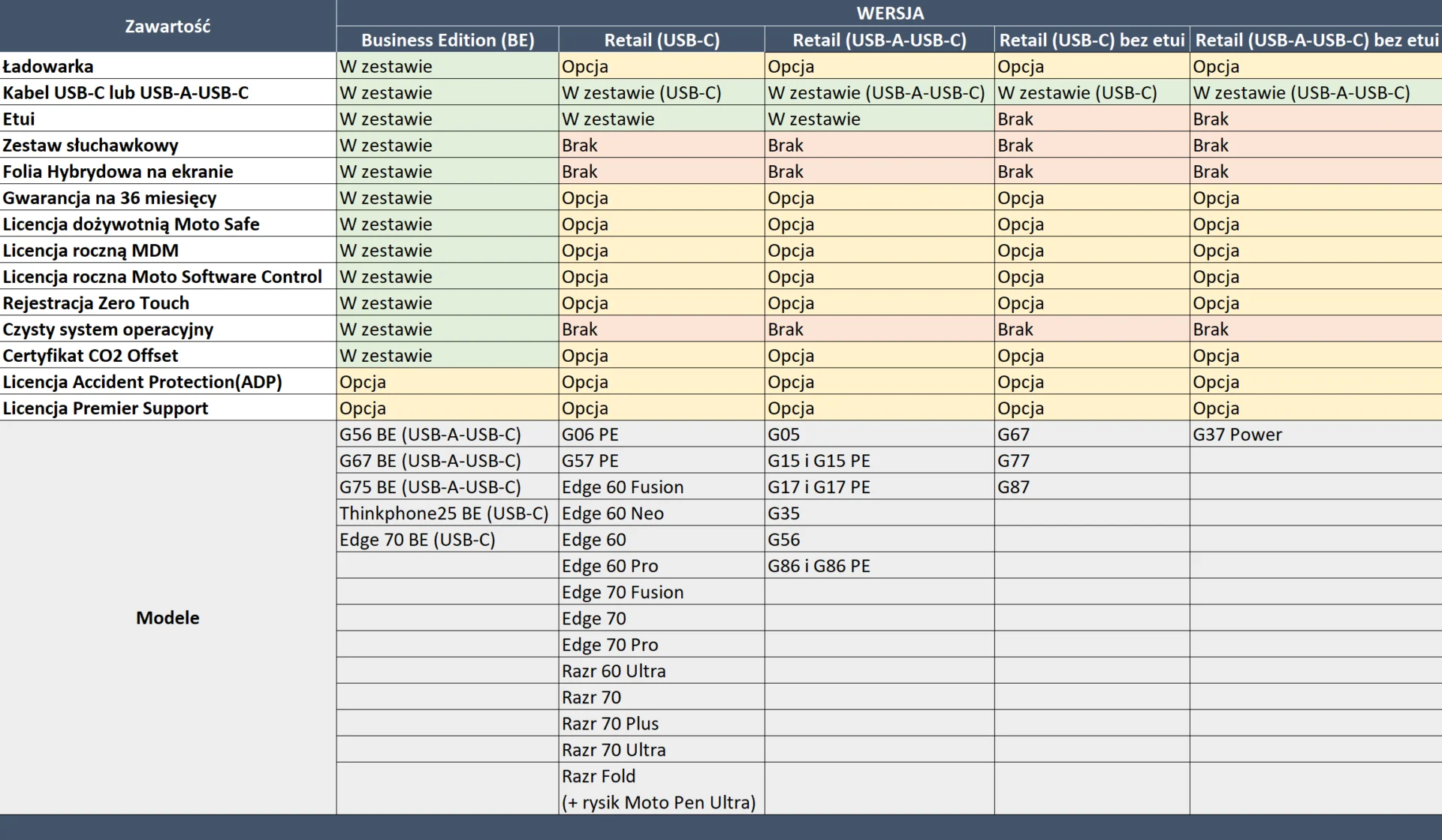Select the 'Modele' merged cell
1442x840 pixels.
coord(167,617)
